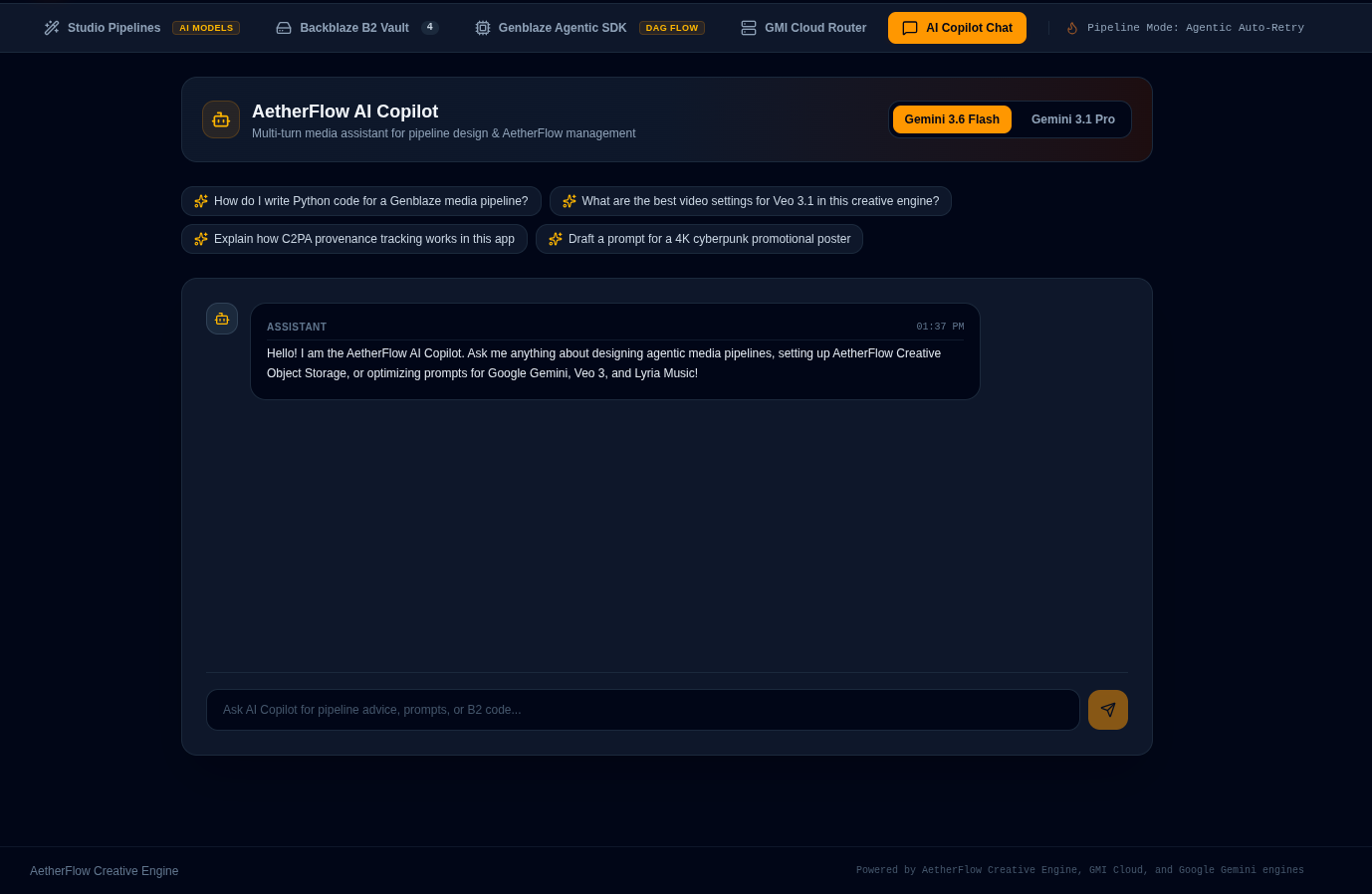Switch to the Genblaze Agentic SDK tab

pos(589,28)
